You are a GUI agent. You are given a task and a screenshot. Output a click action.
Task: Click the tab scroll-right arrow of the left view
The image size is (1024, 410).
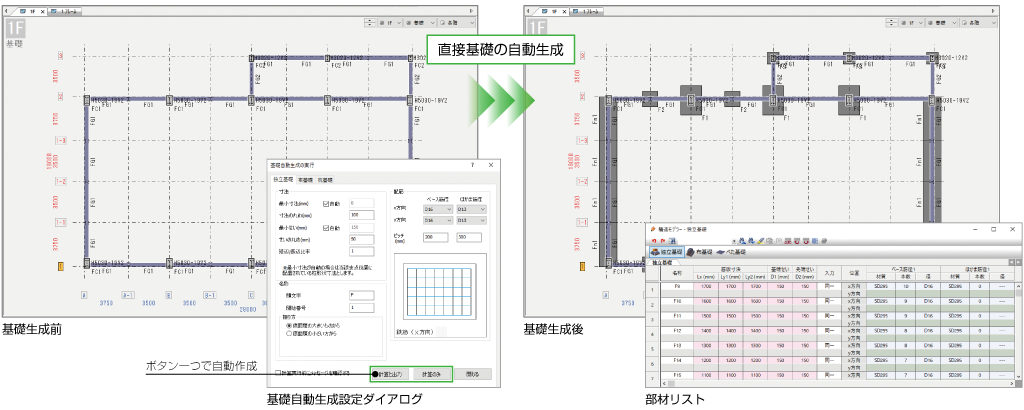pyautogui.click(x=472, y=12)
